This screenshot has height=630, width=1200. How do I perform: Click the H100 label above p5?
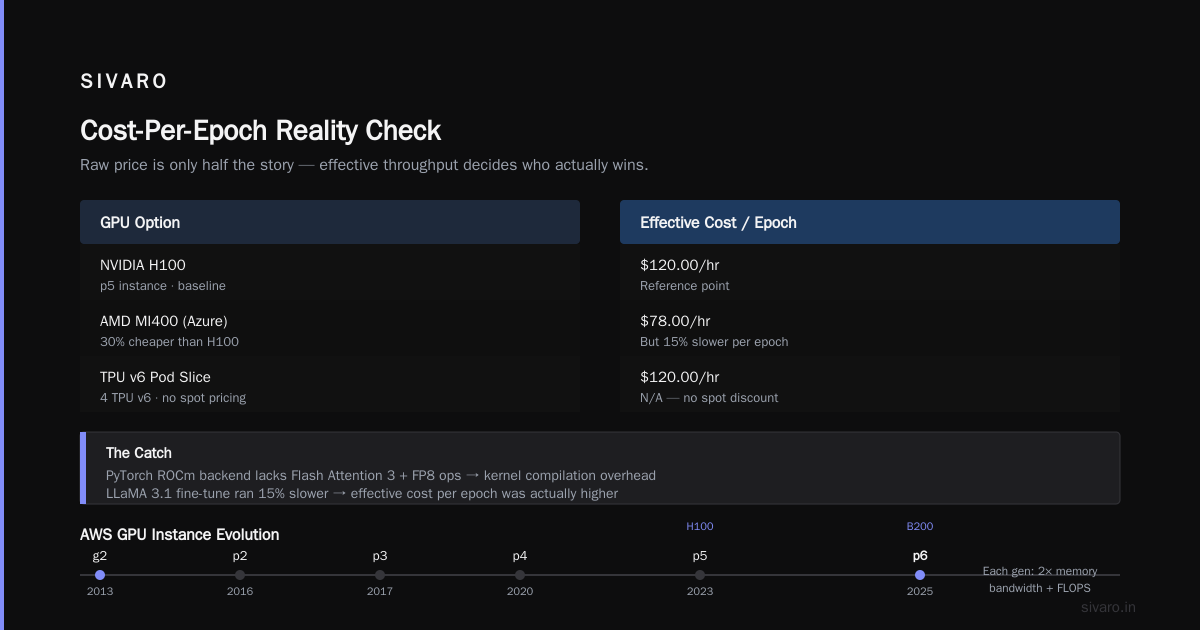[700, 526]
